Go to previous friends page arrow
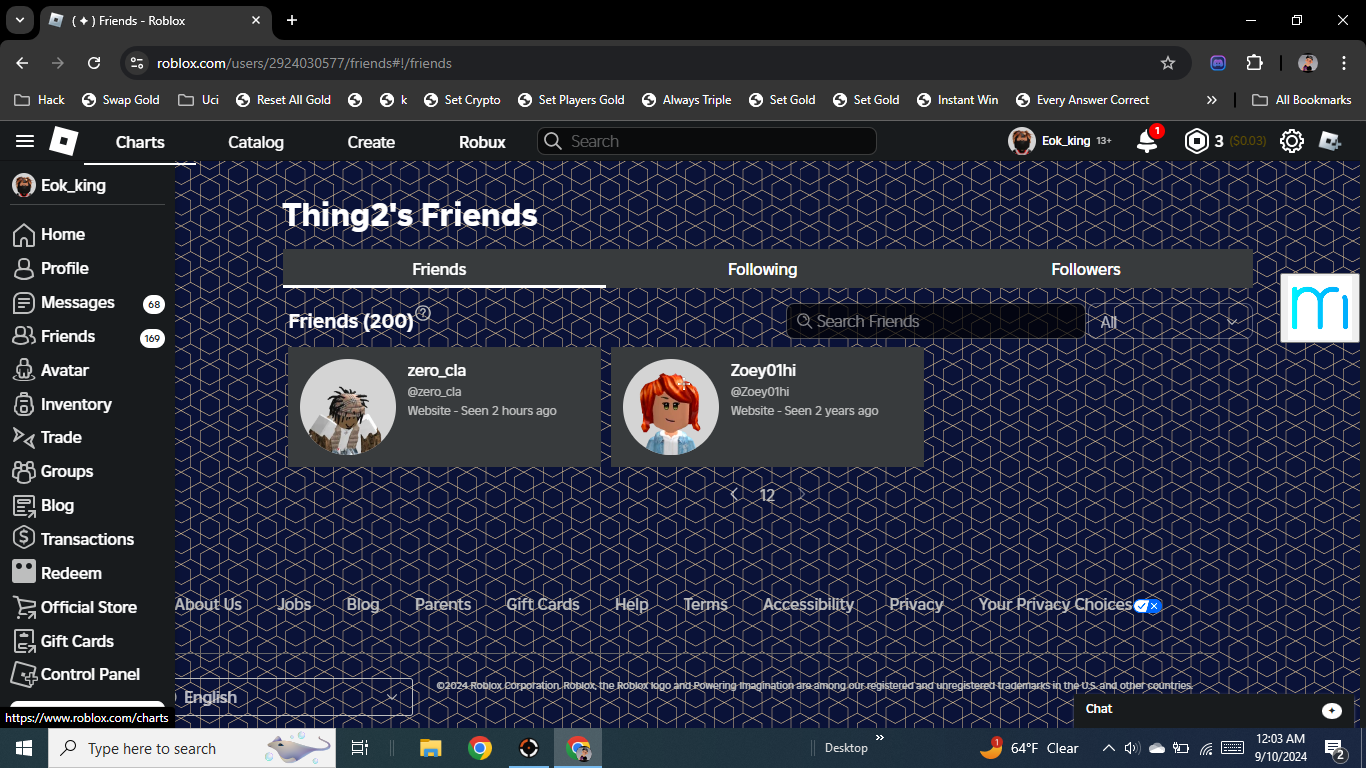The image size is (1366, 768). (x=735, y=495)
